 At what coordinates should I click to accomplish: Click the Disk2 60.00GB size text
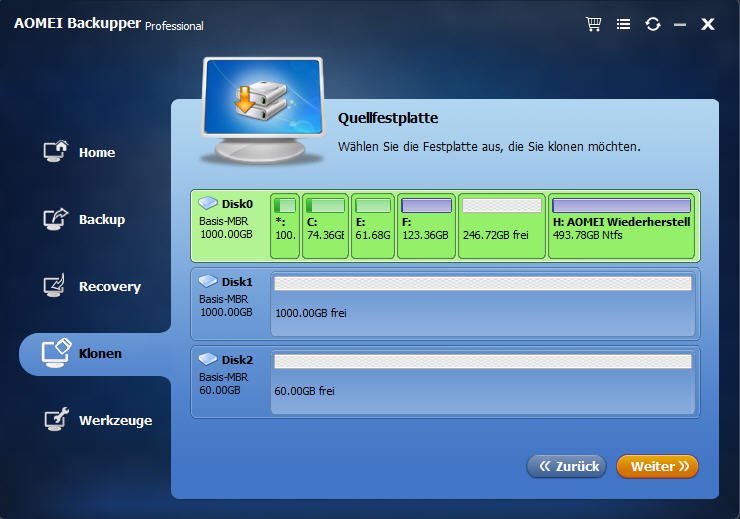tap(219, 390)
